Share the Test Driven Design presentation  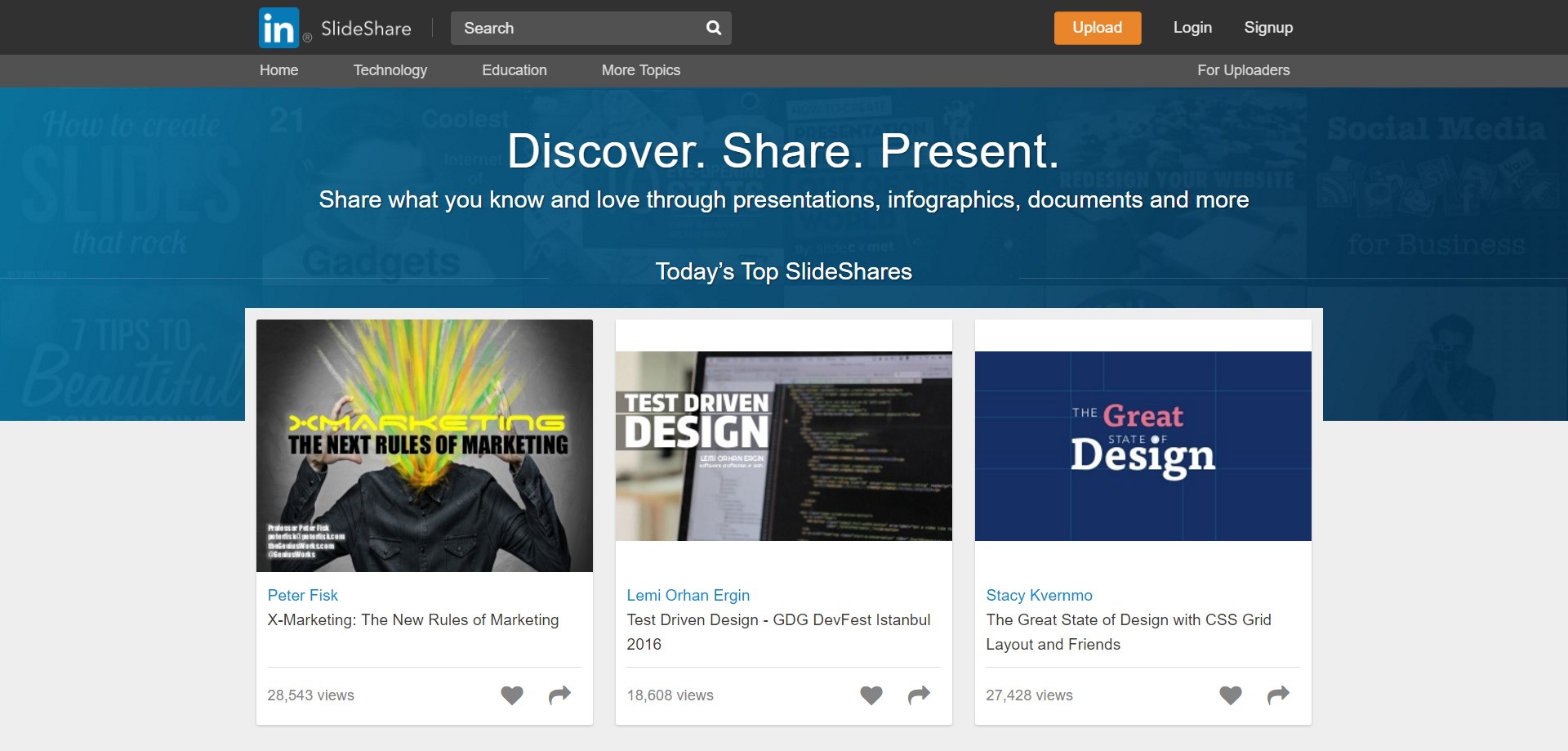[918, 695]
